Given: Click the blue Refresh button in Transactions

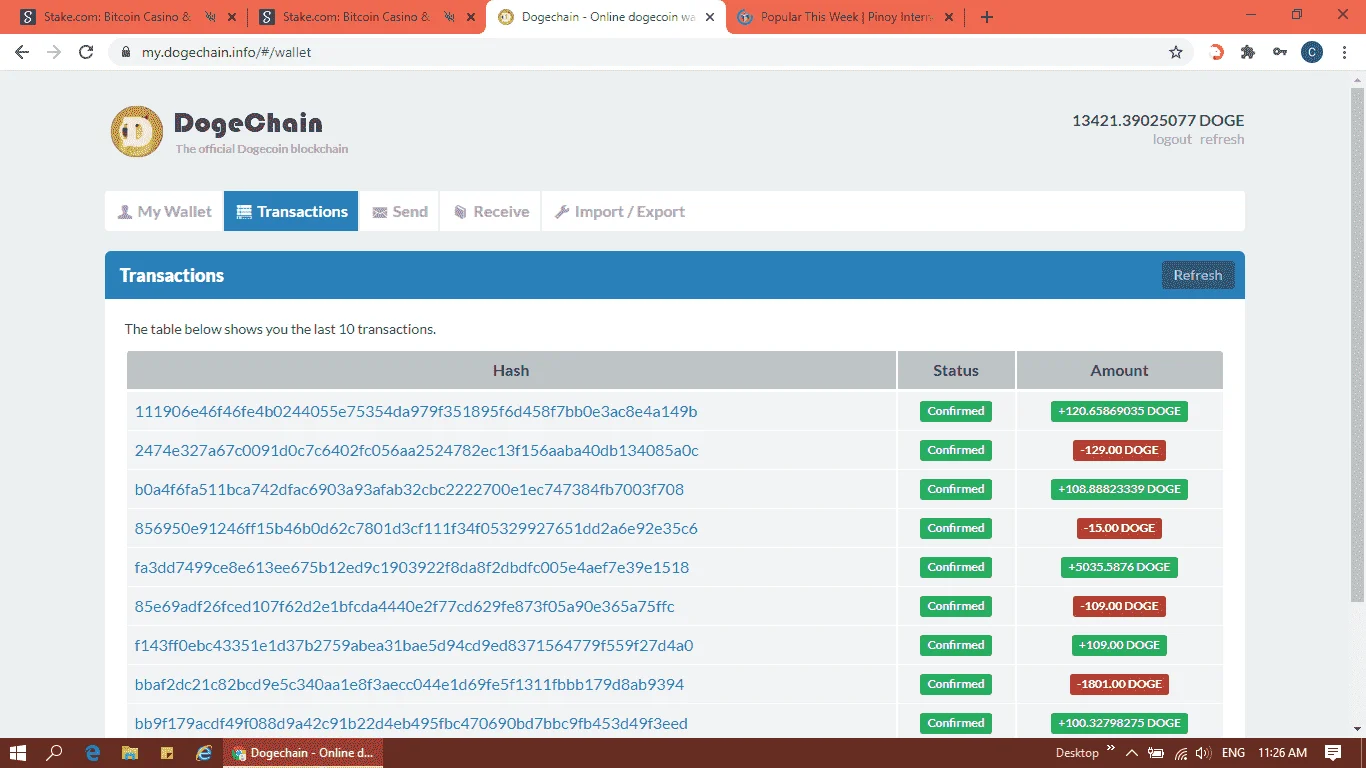Looking at the screenshot, I should click(1198, 275).
